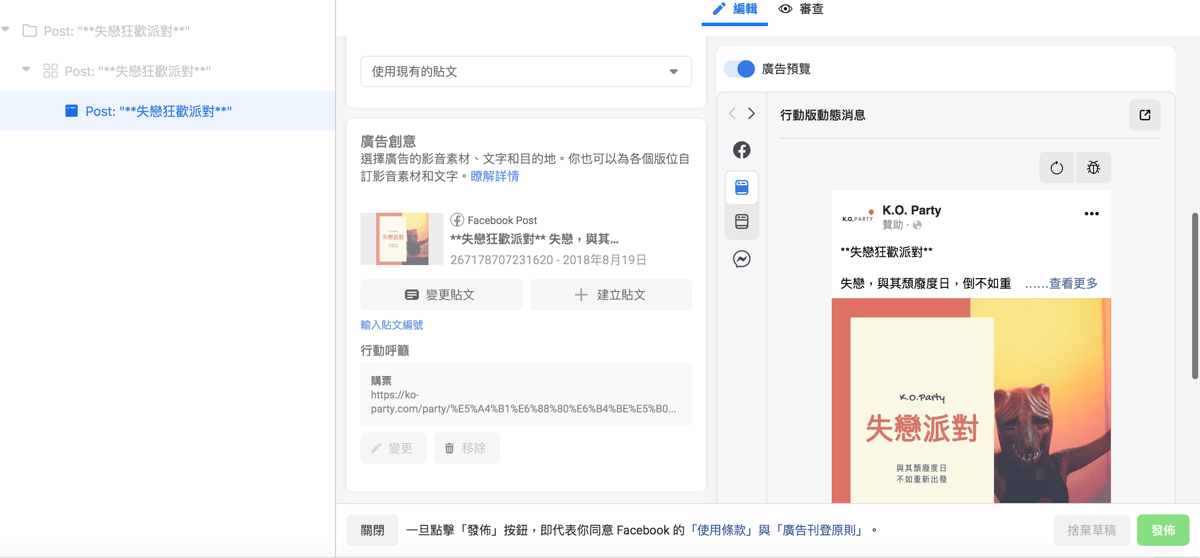Select the Facebook placement icon
The width and height of the screenshot is (1200, 558).
[742, 150]
